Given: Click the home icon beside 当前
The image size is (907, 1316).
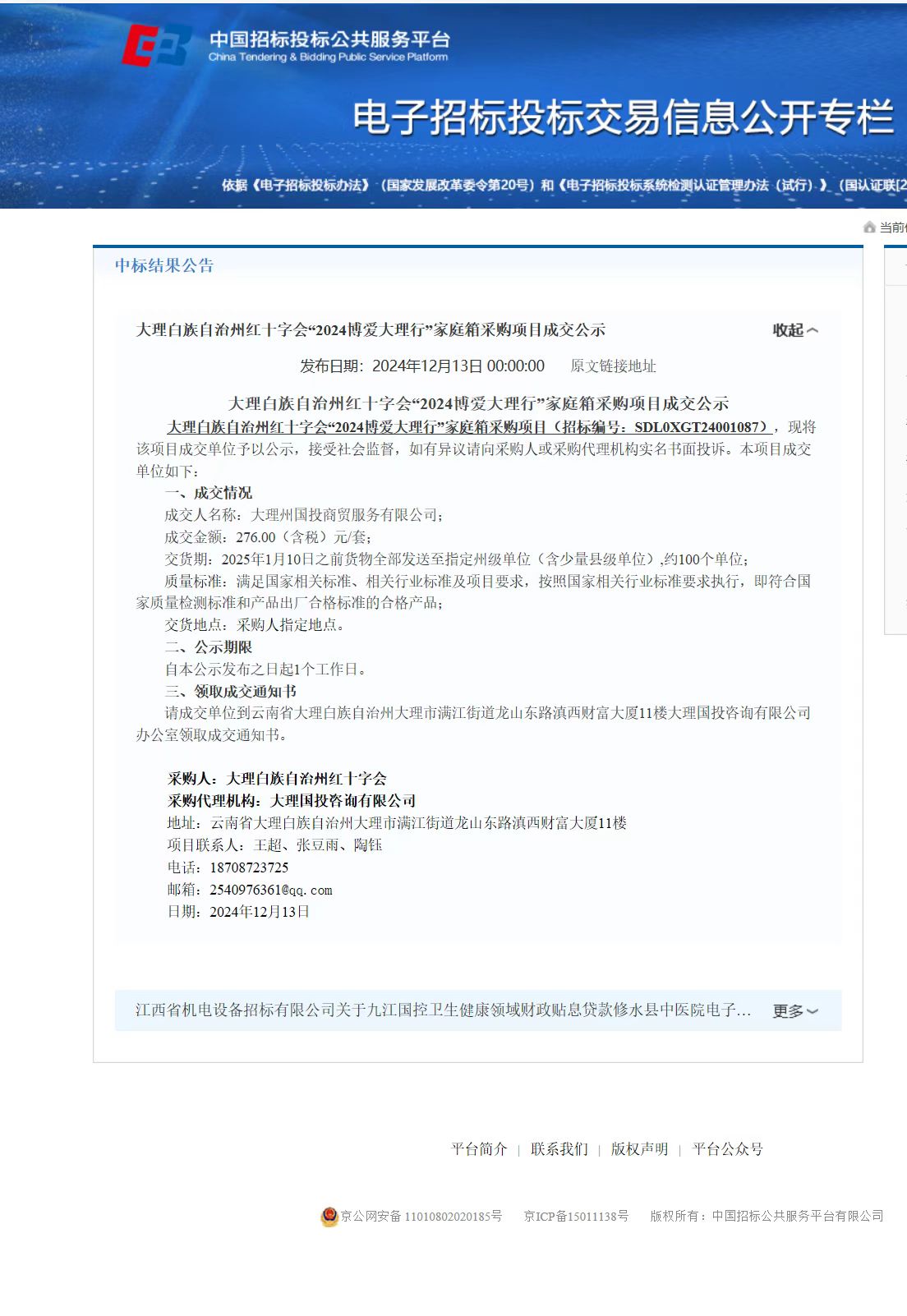Looking at the screenshot, I should (869, 228).
